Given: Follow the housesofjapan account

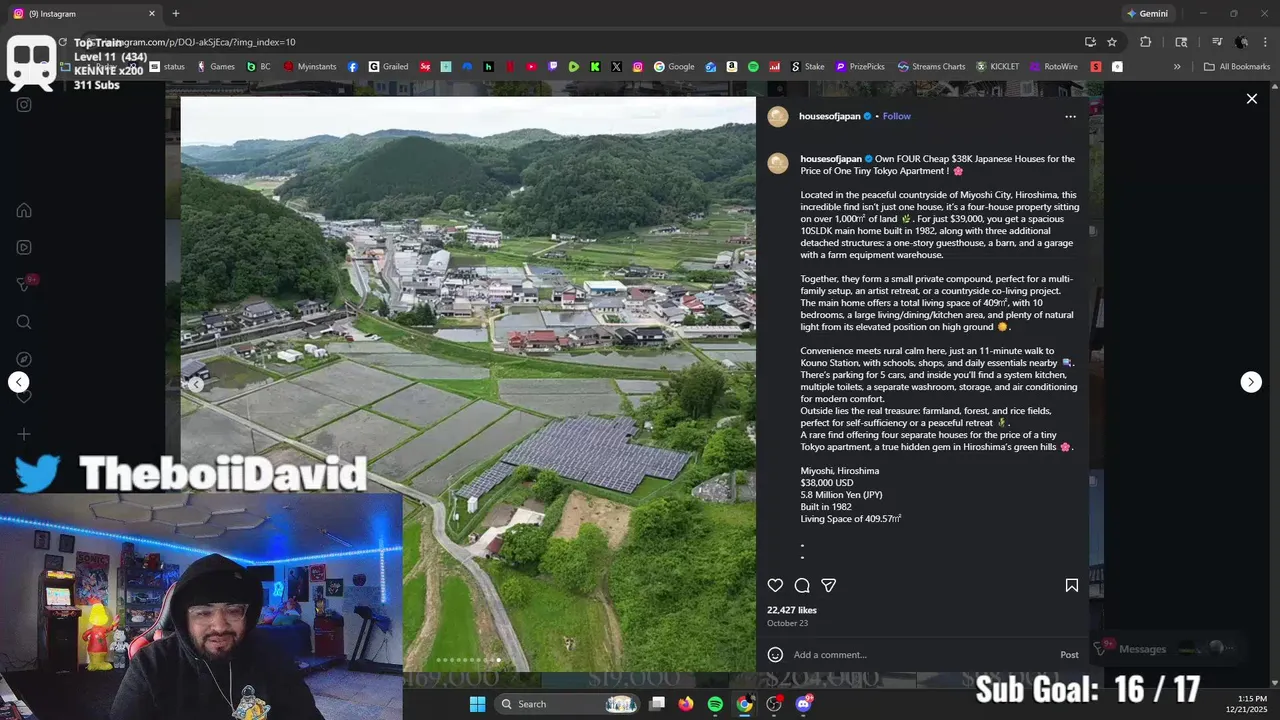Looking at the screenshot, I should point(897,116).
